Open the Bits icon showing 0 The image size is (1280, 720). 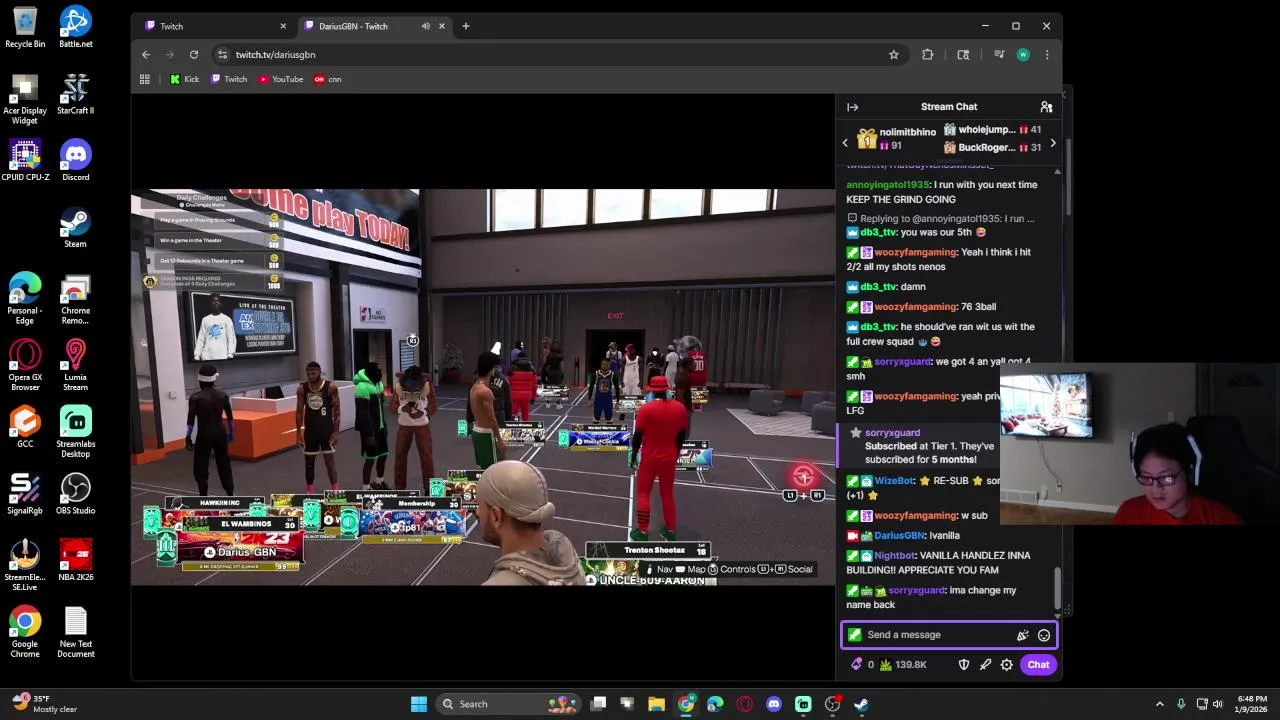point(861,664)
